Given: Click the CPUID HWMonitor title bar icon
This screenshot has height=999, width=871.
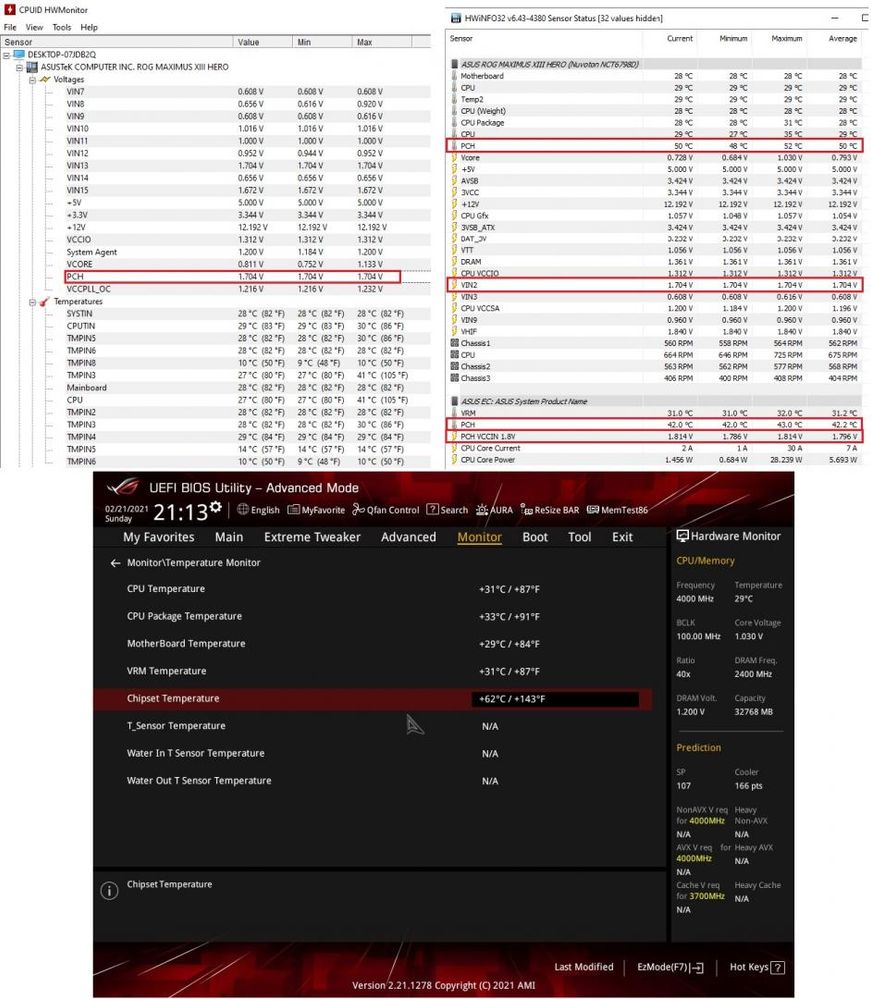Looking at the screenshot, I should click(10, 10).
